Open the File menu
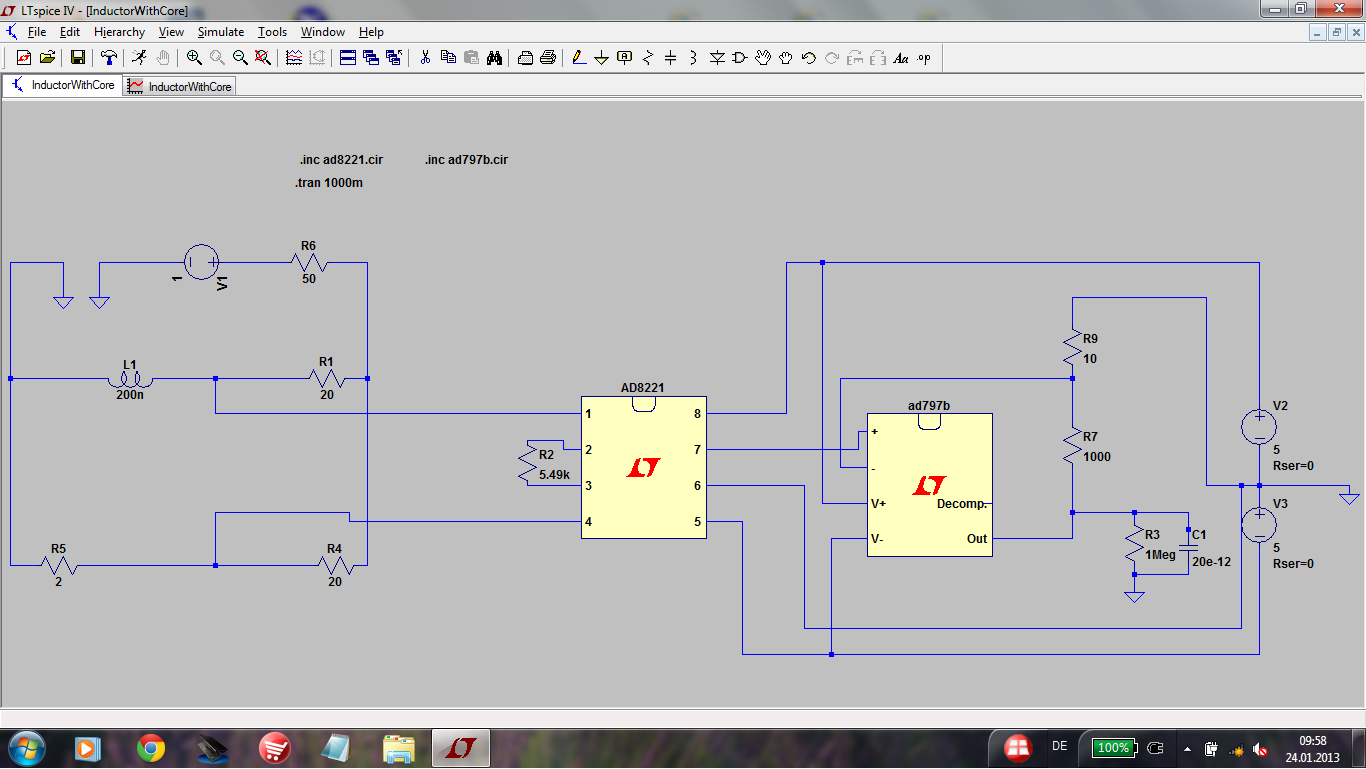The image size is (1366, 769). pyautogui.click(x=37, y=32)
